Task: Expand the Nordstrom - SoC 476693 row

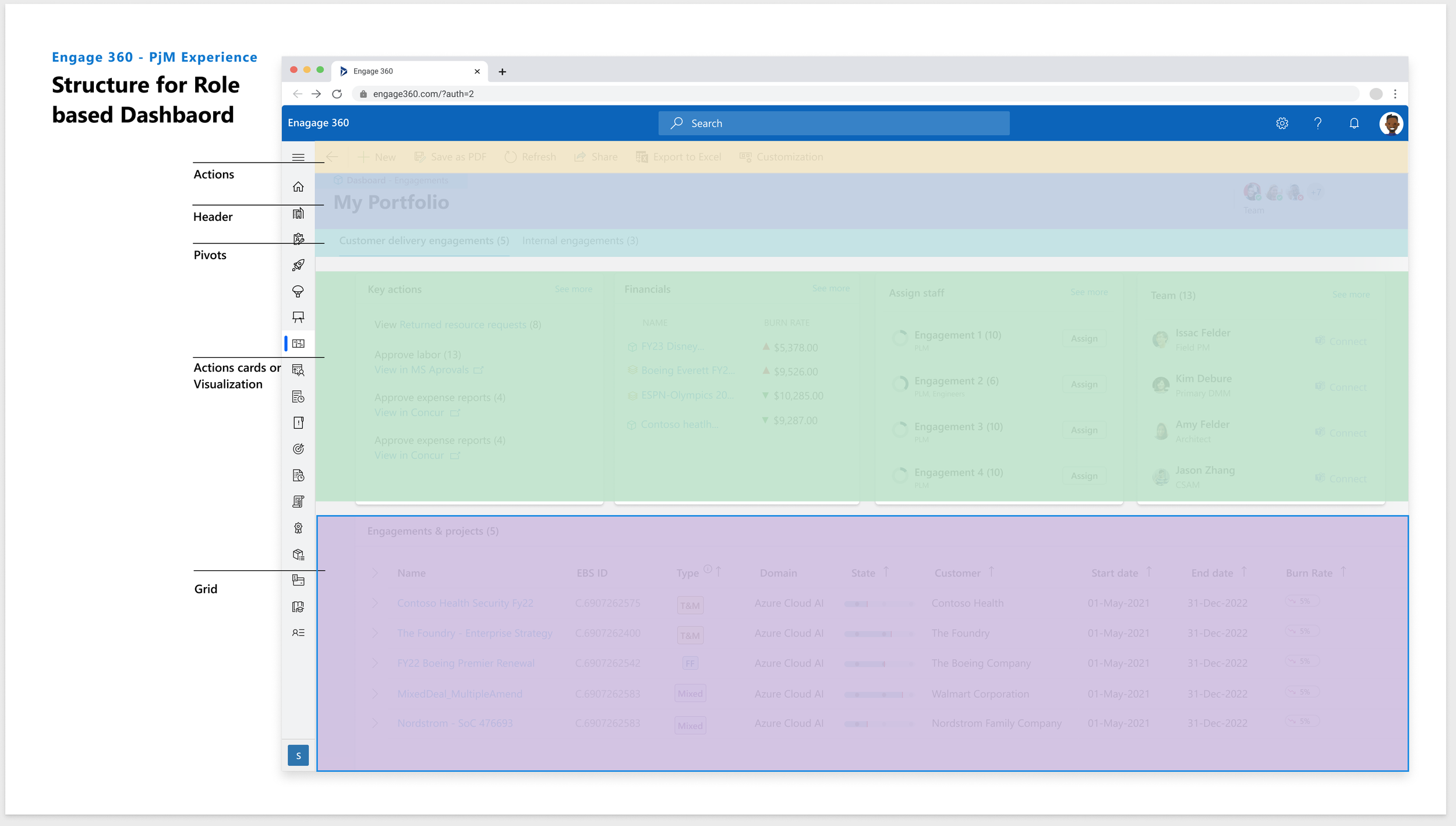Action: (376, 723)
